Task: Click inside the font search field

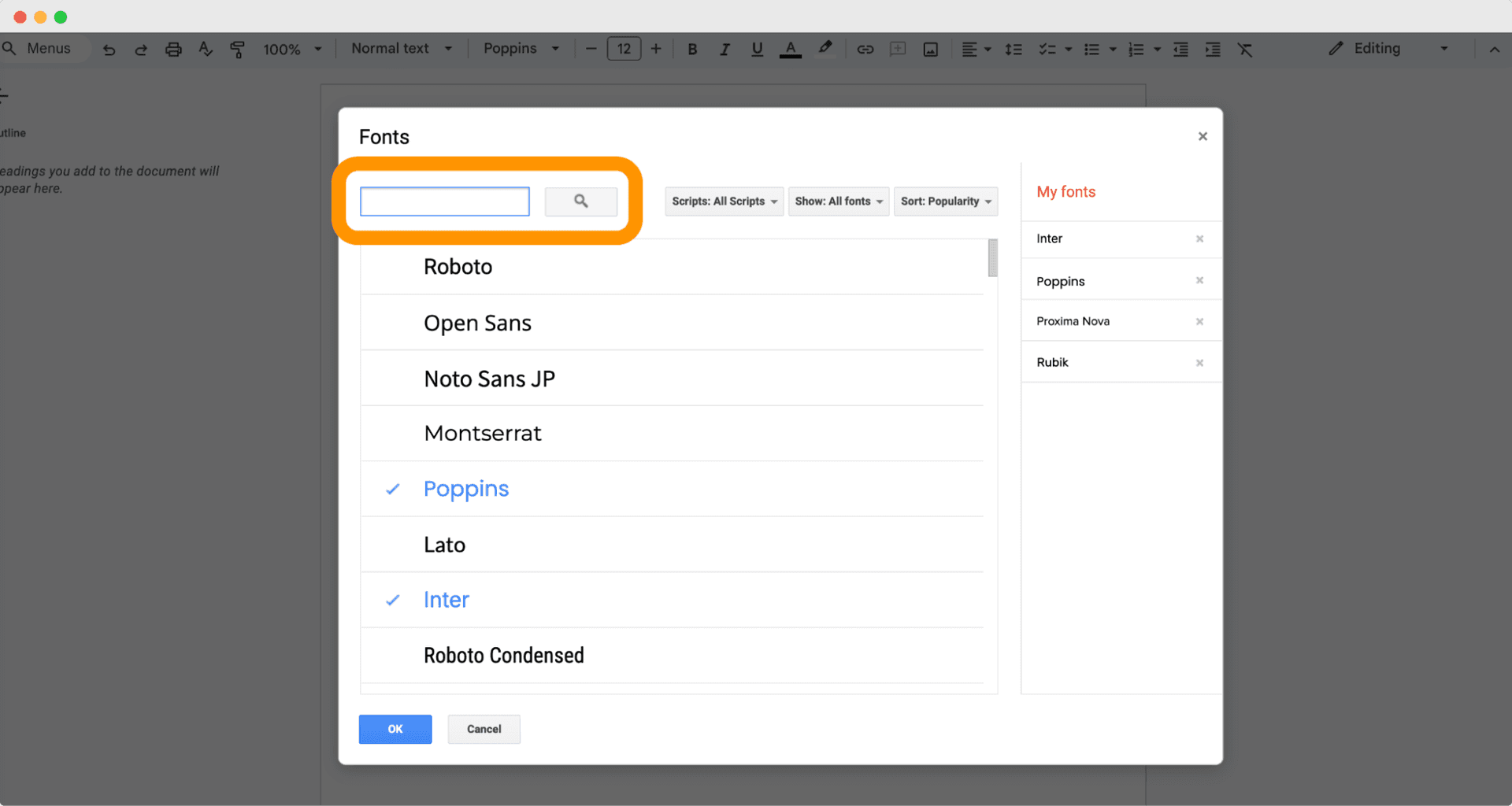Action: pyautogui.click(x=444, y=201)
